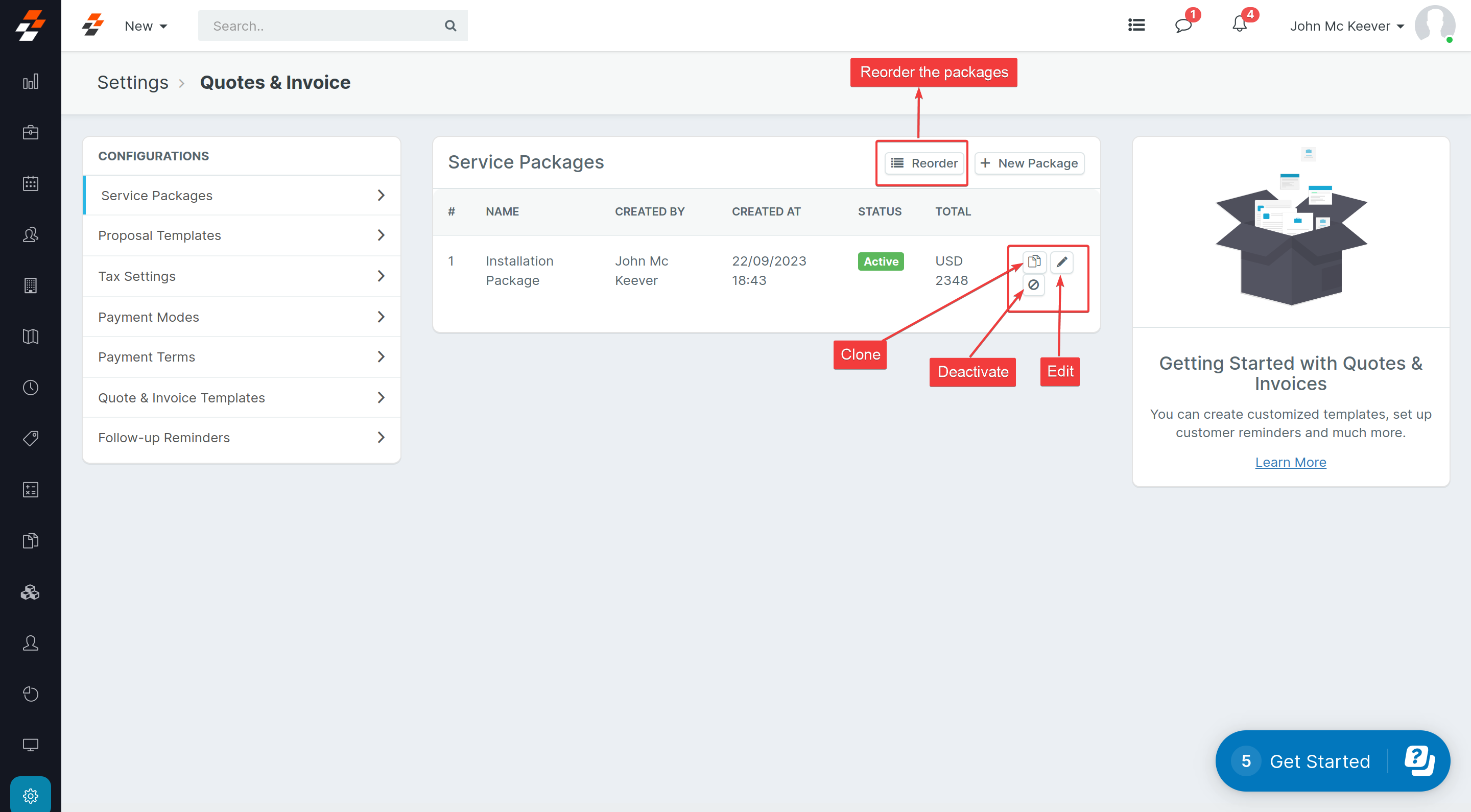Click the search magnifier icon
Image resolution: width=1471 pixels, height=812 pixels.
pos(450,26)
